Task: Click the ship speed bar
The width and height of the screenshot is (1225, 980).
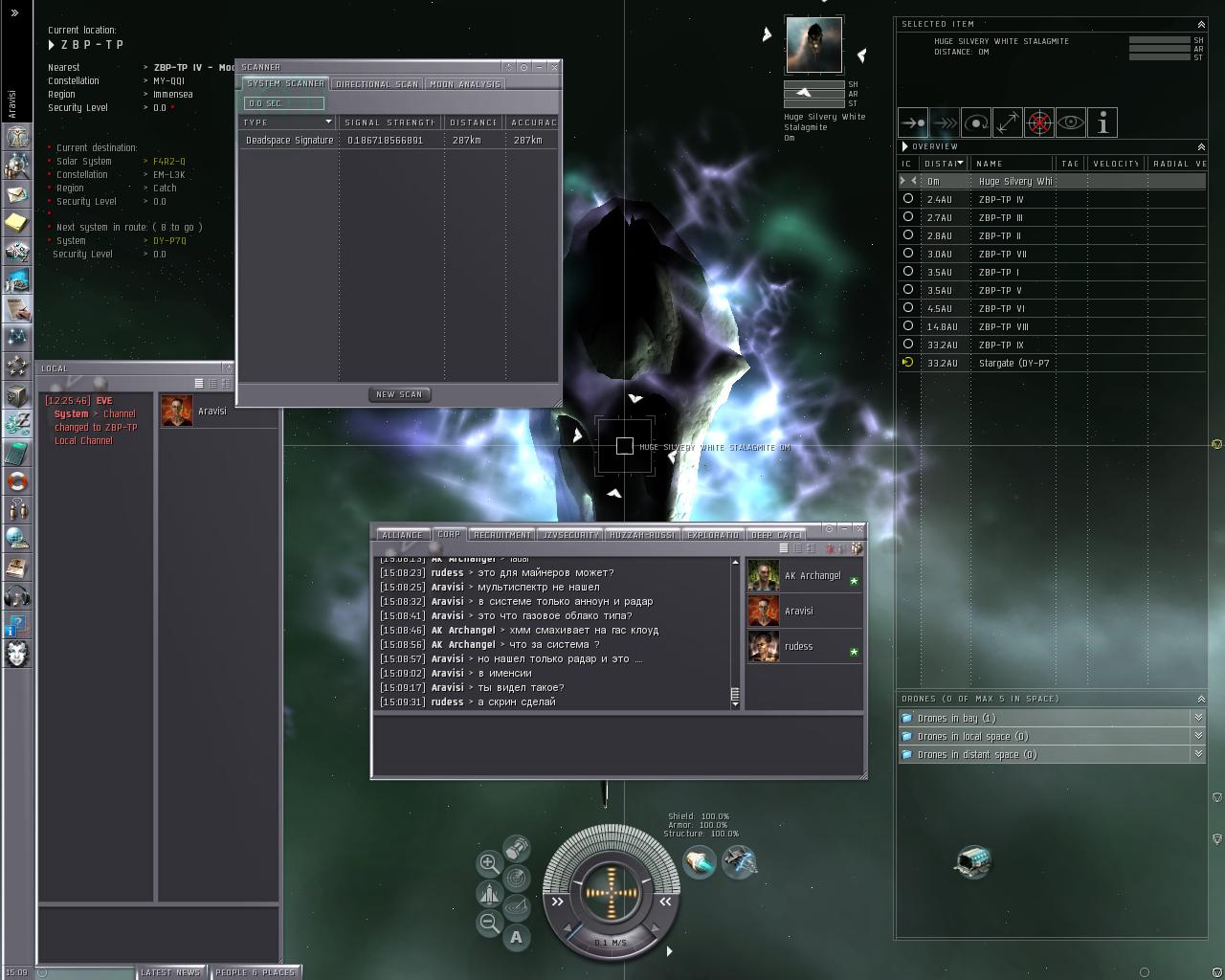Action: click(x=611, y=943)
